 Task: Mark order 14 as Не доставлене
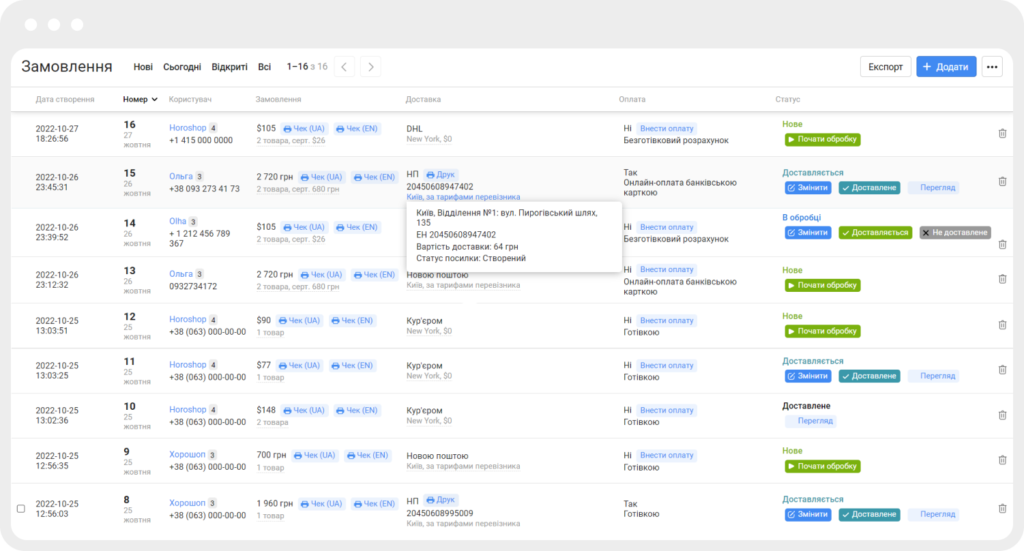pyautogui.click(x=955, y=232)
